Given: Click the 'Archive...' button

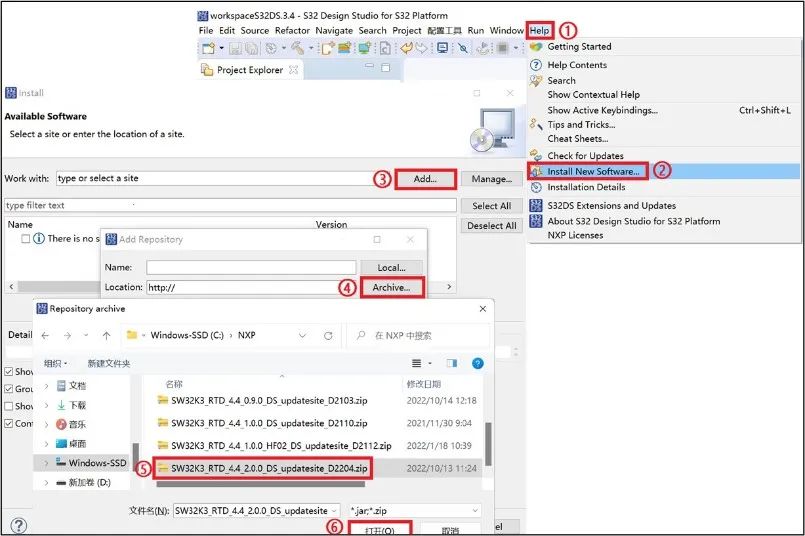Looking at the screenshot, I should click(392, 288).
